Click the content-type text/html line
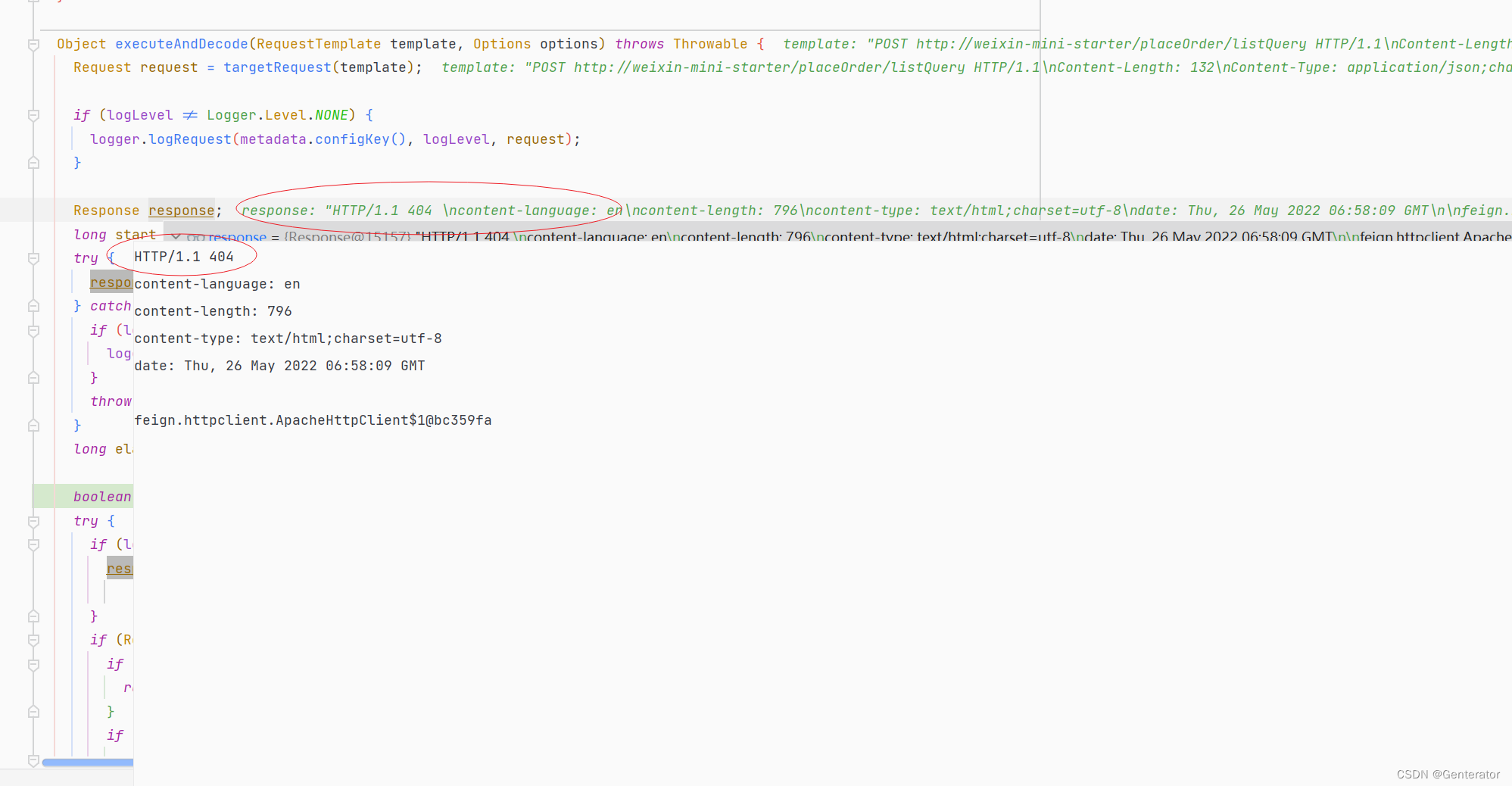The width and height of the screenshot is (1512, 786). (x=288, y=338)
